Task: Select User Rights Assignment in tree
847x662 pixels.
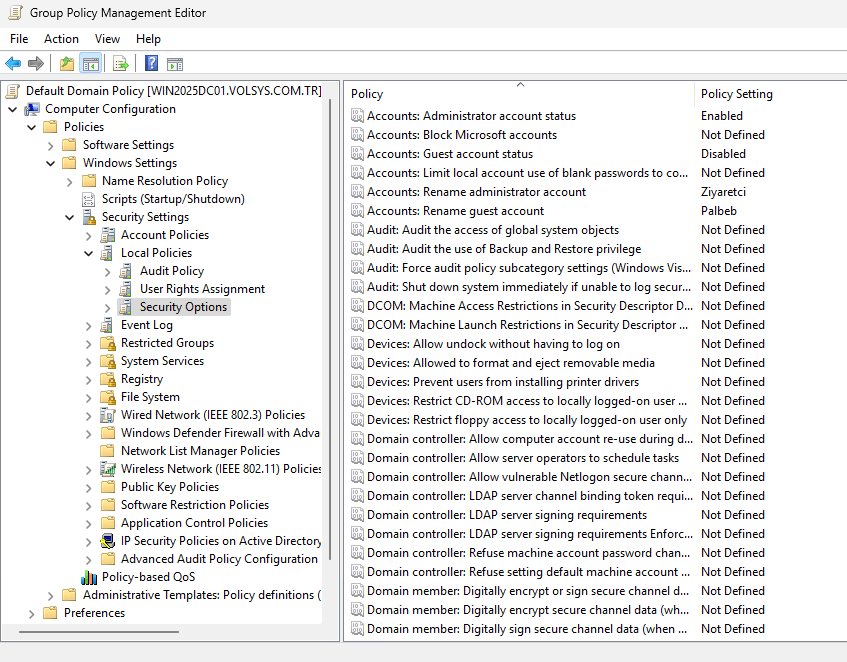Action: [x=202, y=289]
